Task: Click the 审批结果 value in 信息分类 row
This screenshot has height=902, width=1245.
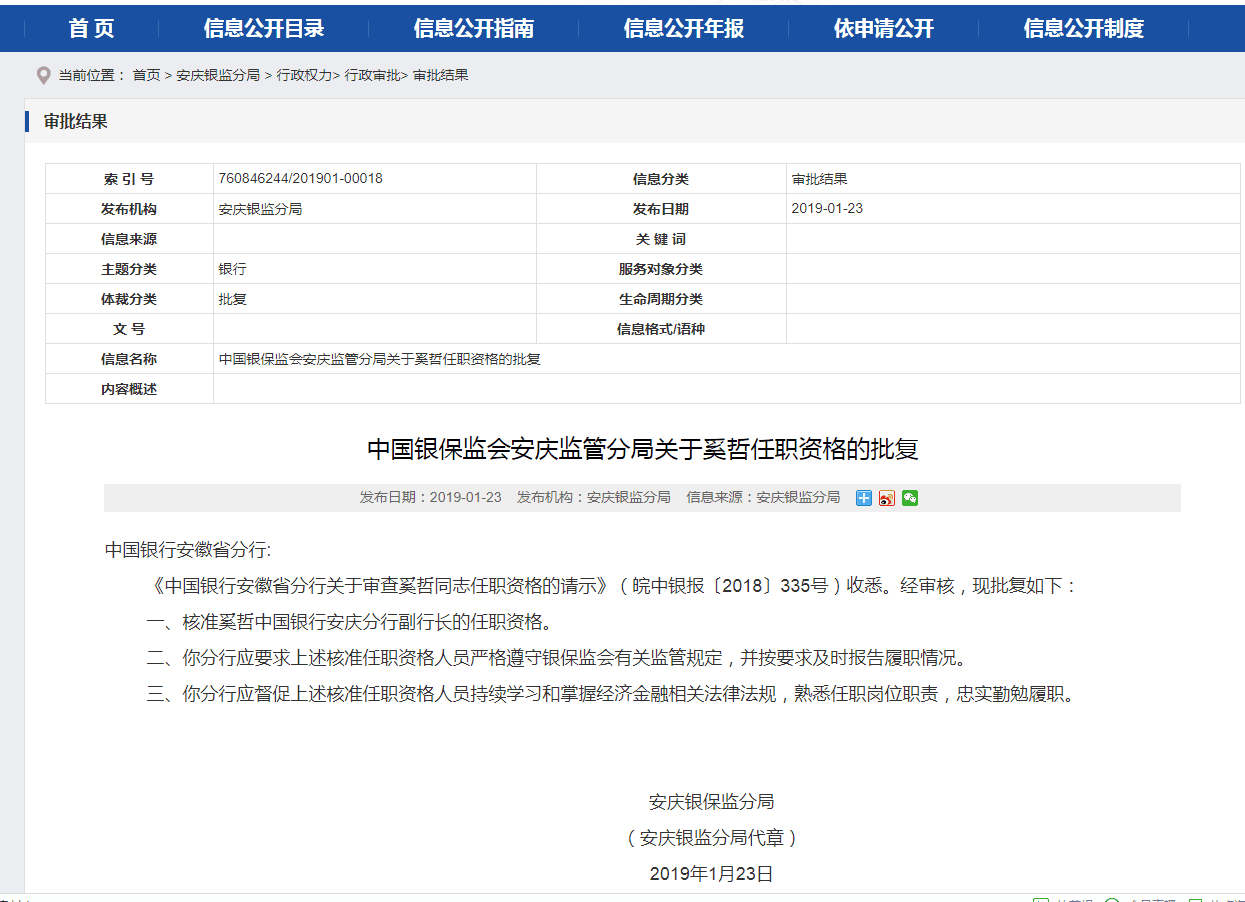Action: [x=820, y=179]
